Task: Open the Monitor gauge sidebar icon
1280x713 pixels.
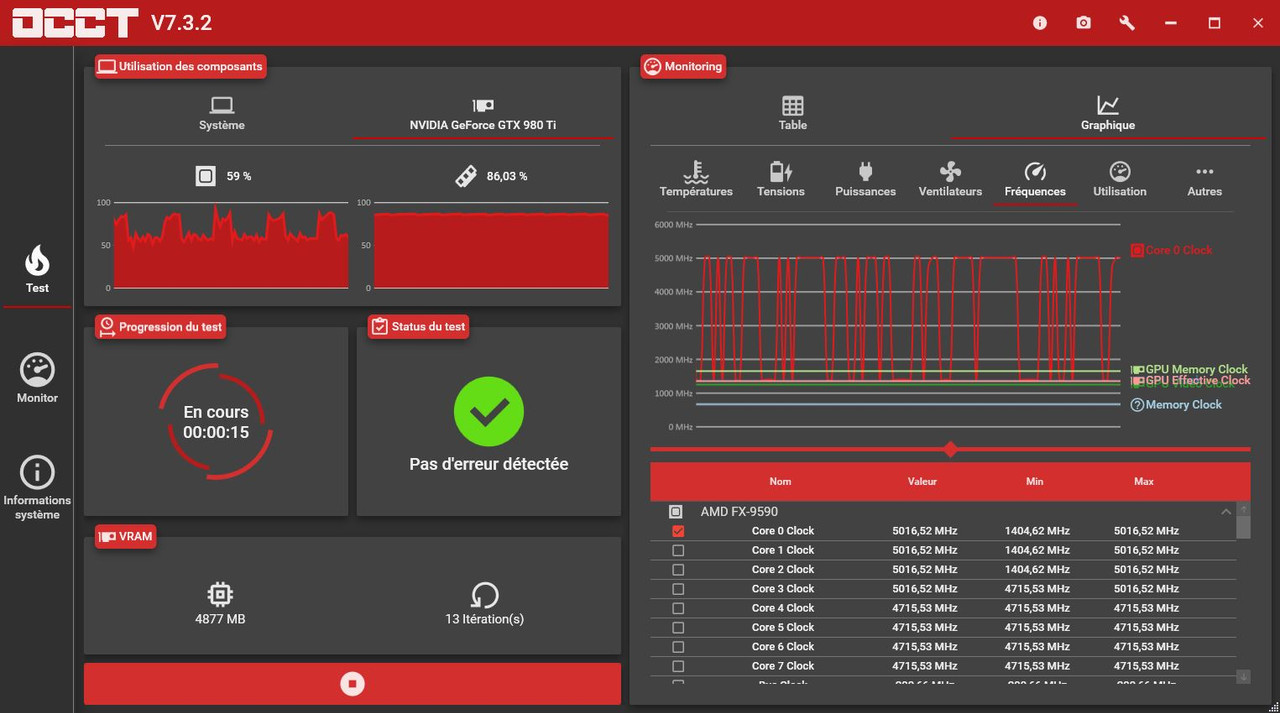Action: click(x=37, y=370)
